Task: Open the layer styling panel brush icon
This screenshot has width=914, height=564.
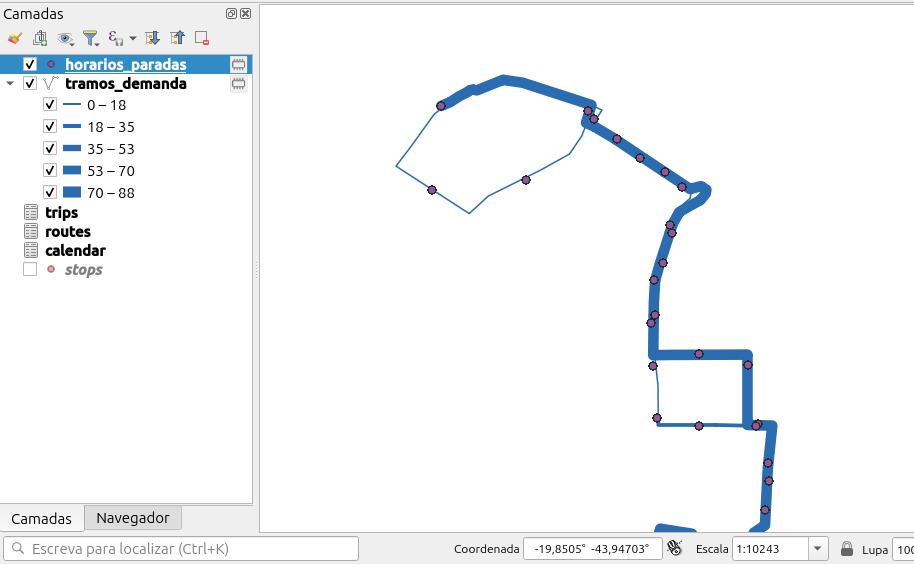Action: [x=15, y=38]
